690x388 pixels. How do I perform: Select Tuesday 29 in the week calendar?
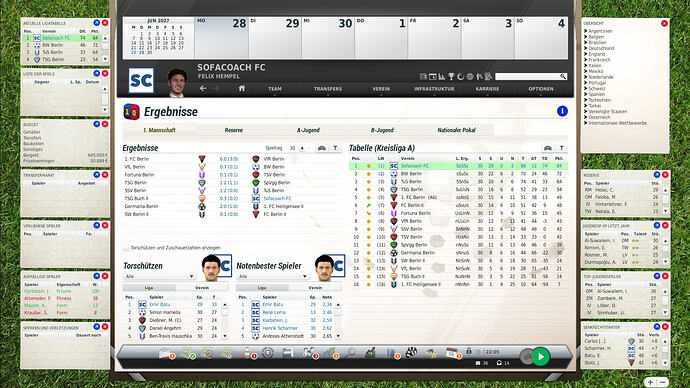pos(275,38)
